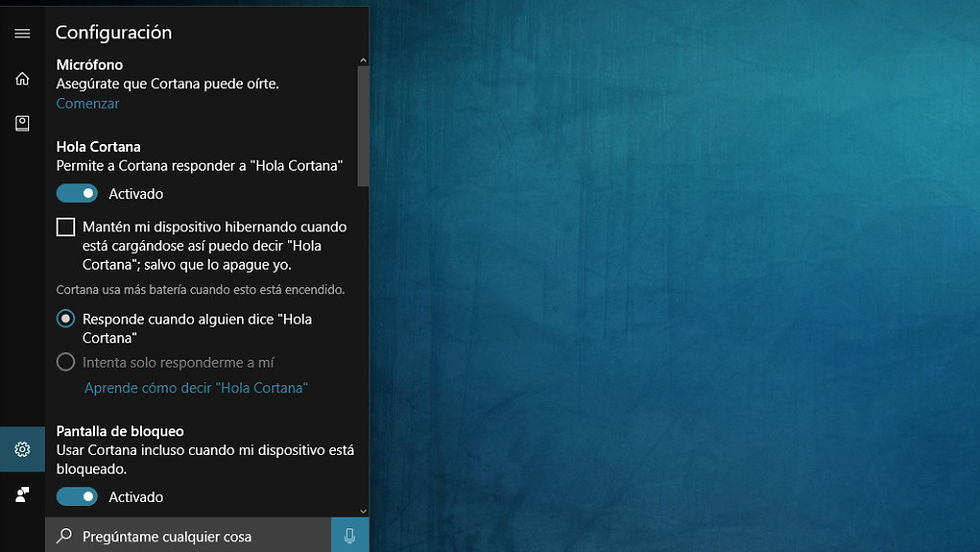
Task: Turn off the Hola Cortana toggle
Action: tap(77, 193)
